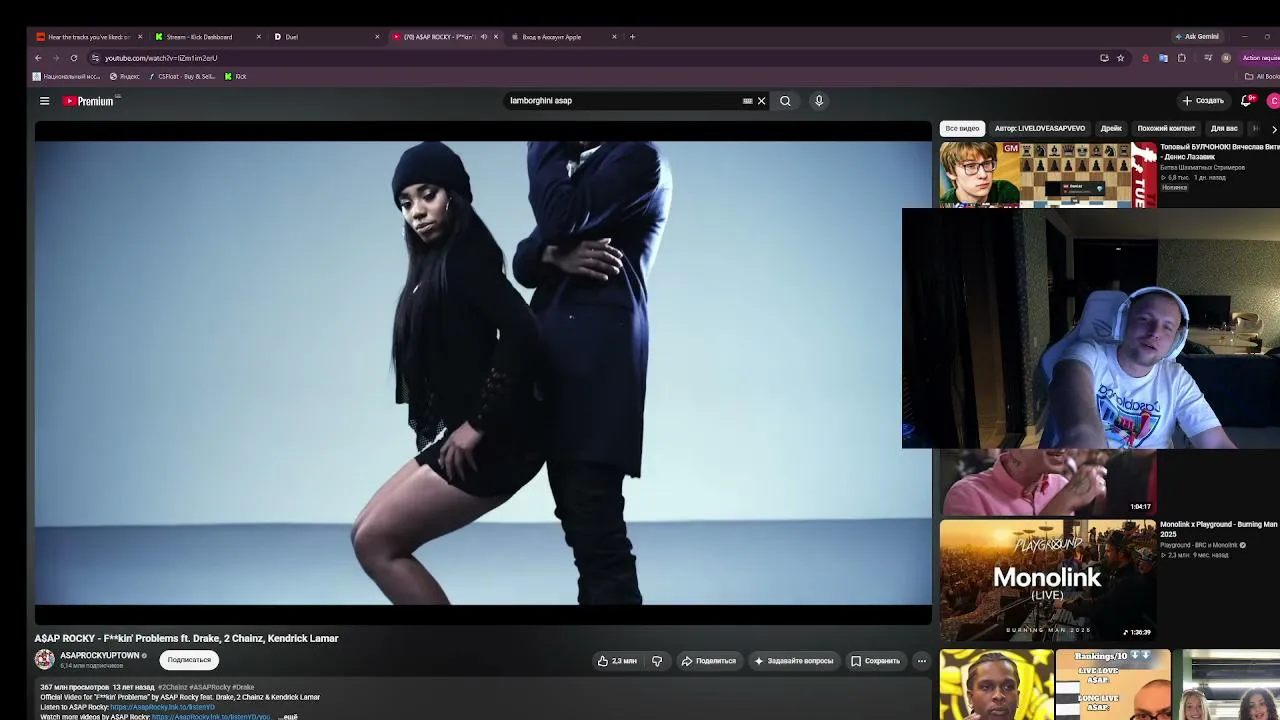The image size is (1280, 720).
Task: Open a new browser tab
Action: (632, 37)
